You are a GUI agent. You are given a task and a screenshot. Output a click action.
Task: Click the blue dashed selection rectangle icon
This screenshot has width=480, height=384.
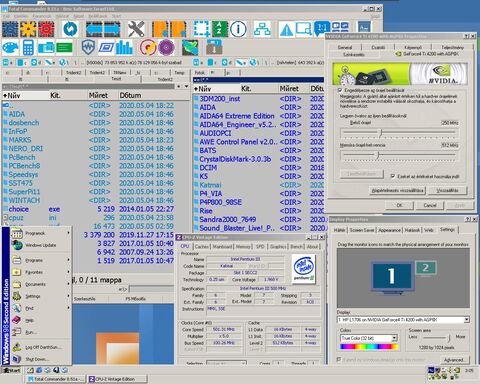tap(202, 29)
